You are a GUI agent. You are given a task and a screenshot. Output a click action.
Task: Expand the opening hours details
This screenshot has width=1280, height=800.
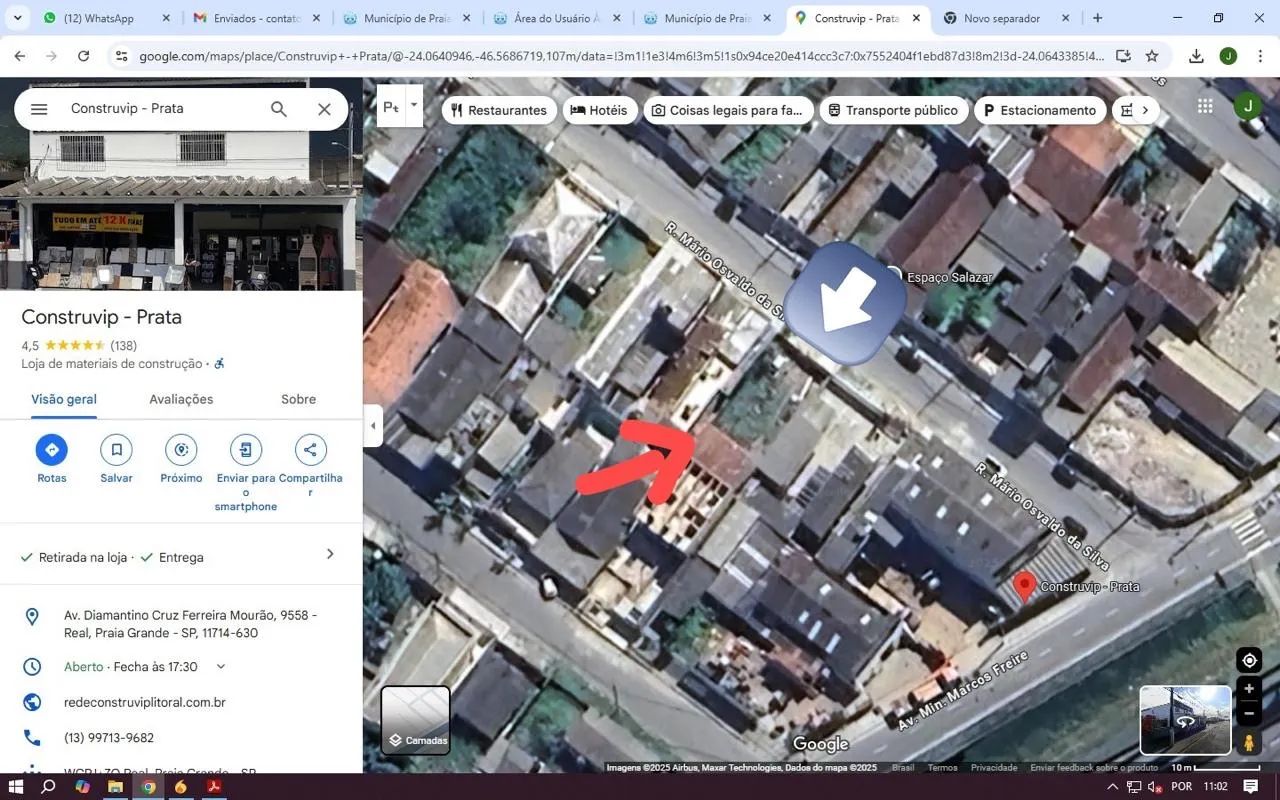click(221, 667)
